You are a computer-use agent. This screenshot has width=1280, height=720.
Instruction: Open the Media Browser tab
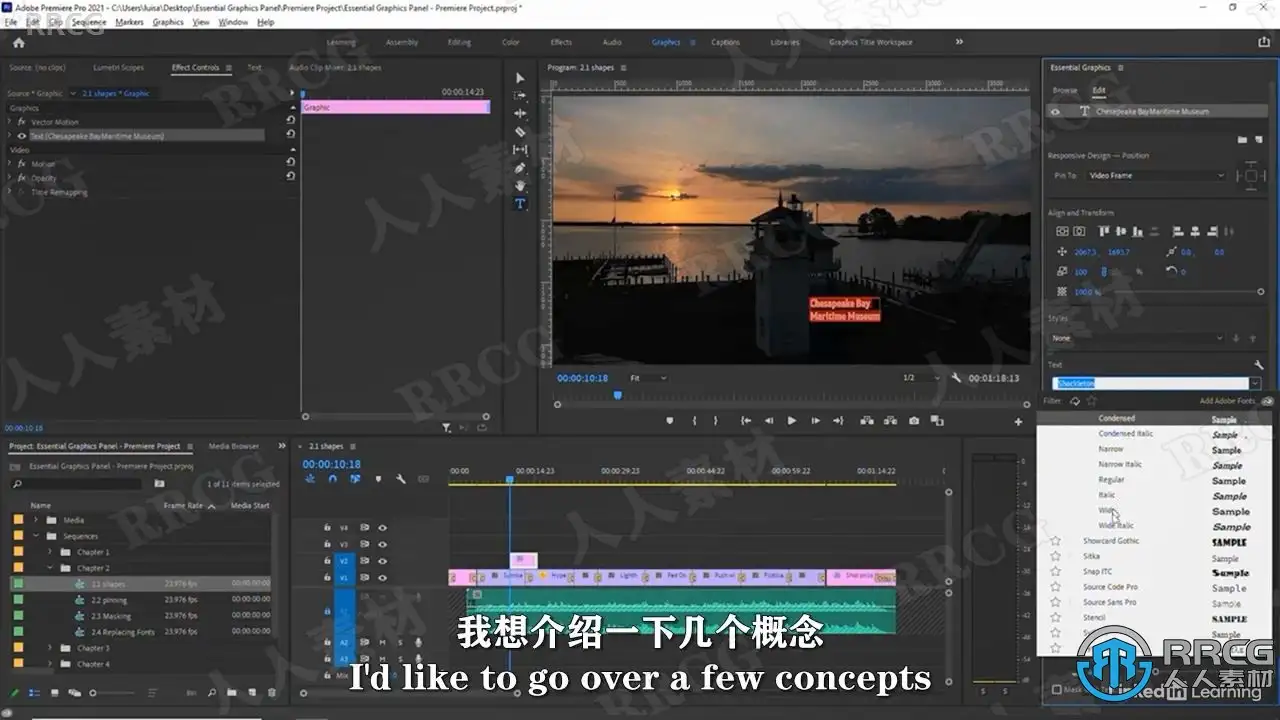233,447
